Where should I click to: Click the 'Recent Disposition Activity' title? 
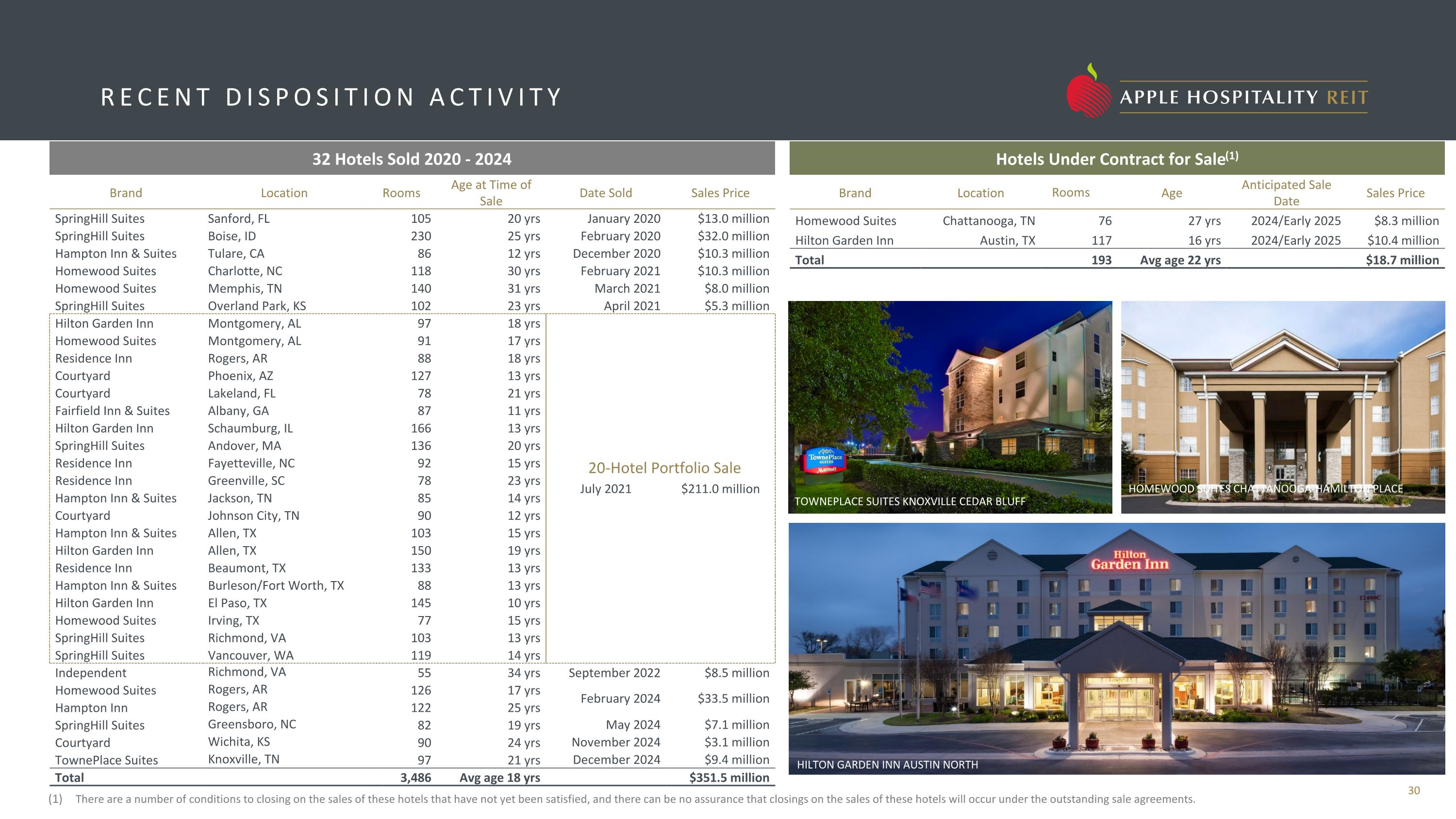point(331,97)
